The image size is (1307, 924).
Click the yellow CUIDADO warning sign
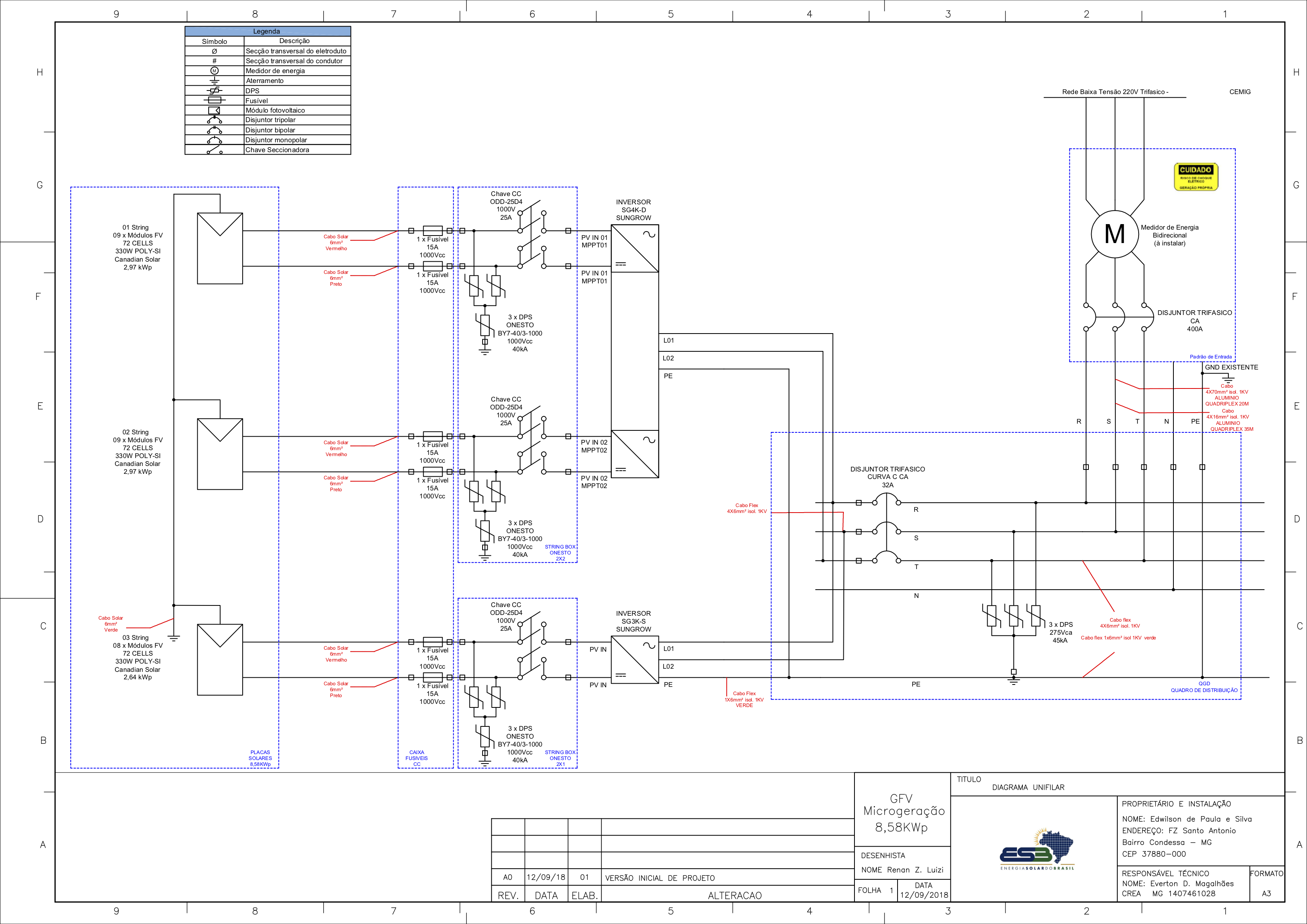(x=1196, y=177)
